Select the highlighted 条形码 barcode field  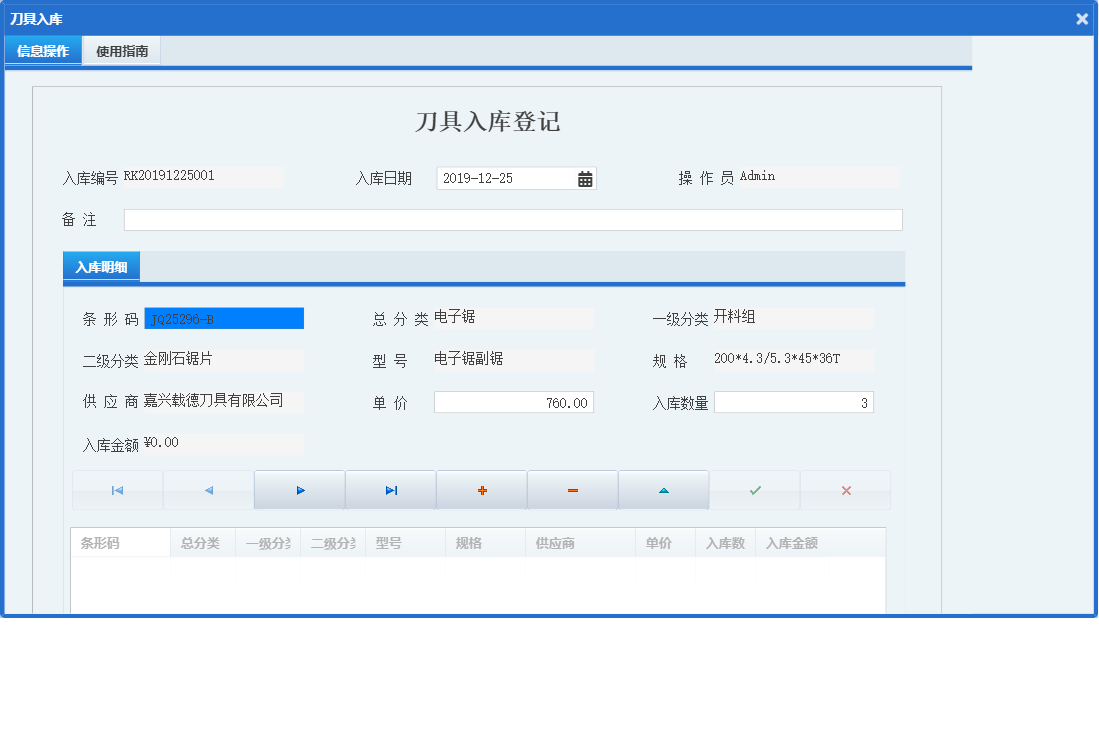tap(223, 318)
